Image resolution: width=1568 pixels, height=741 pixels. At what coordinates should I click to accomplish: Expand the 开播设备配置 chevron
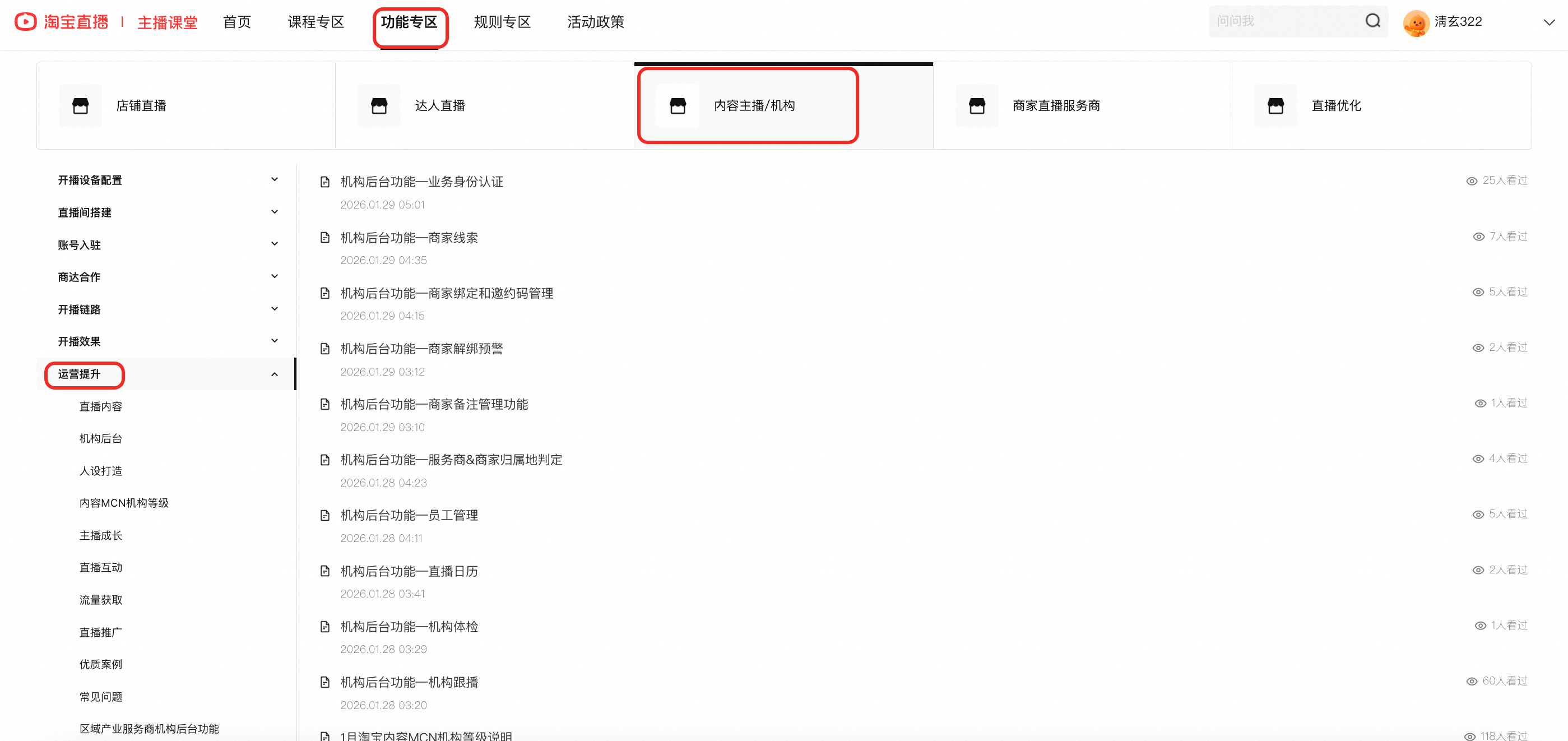click(x=275, y=179)
